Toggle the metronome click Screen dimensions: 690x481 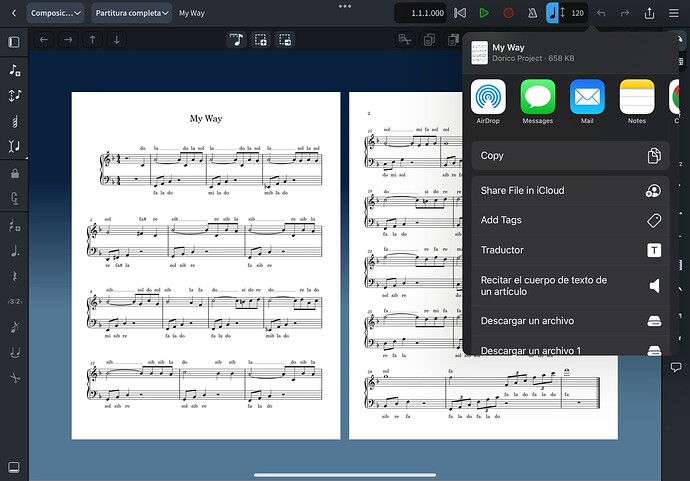tap(532, 13)
